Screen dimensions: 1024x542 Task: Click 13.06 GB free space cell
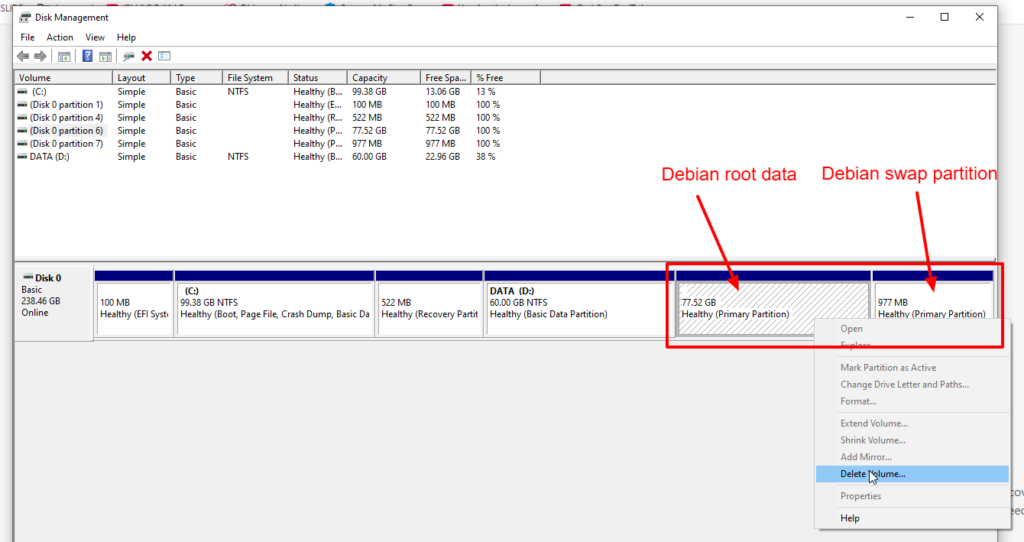pos(443,92)
